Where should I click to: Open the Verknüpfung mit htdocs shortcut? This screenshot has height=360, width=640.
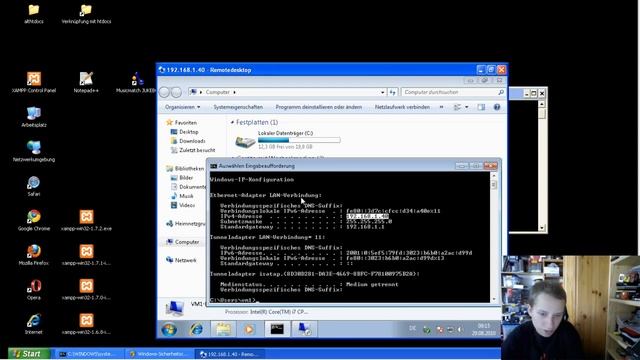(x=86, y=13)
